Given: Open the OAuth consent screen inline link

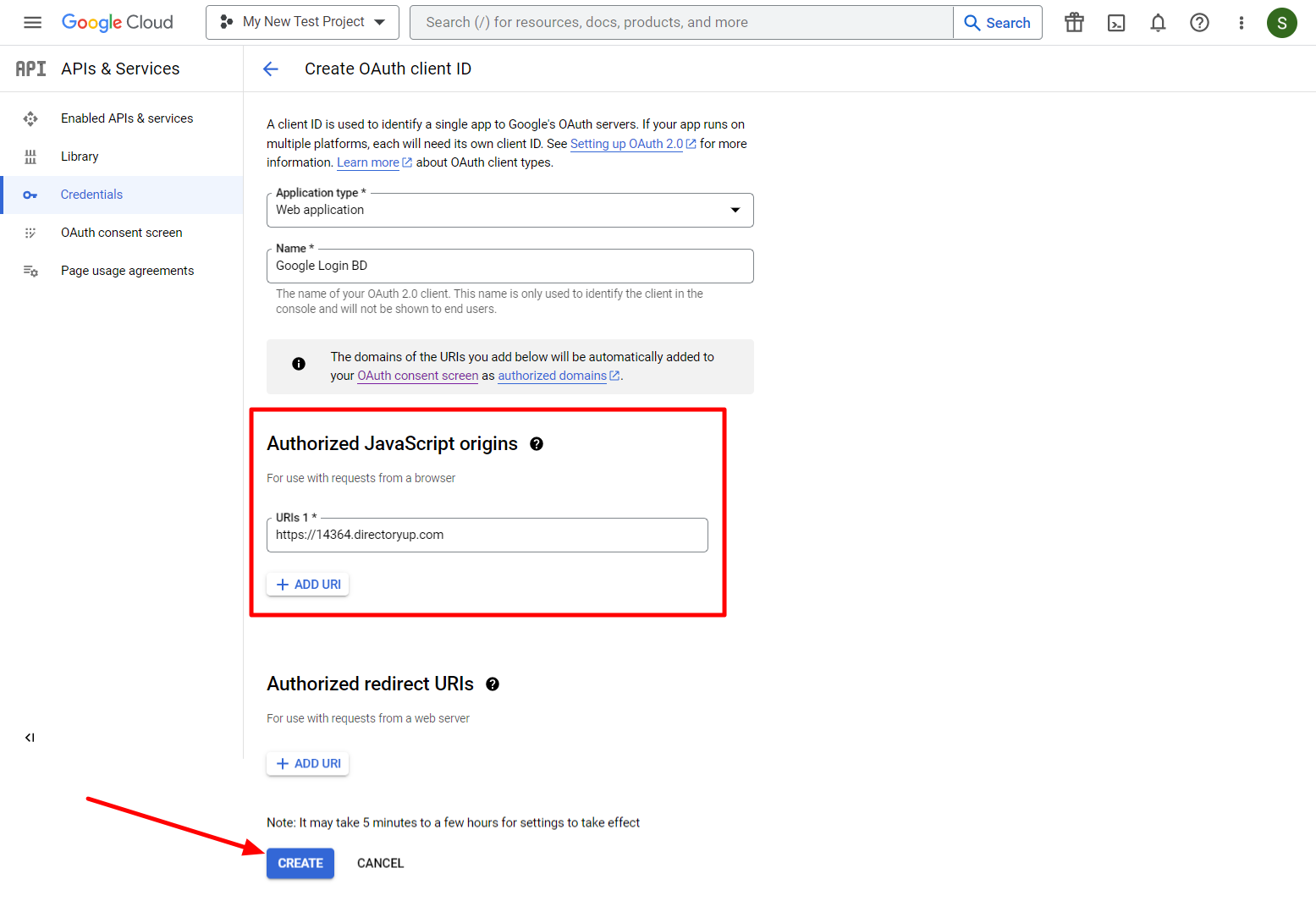Looking at the screenshot, I should (418, 376).
